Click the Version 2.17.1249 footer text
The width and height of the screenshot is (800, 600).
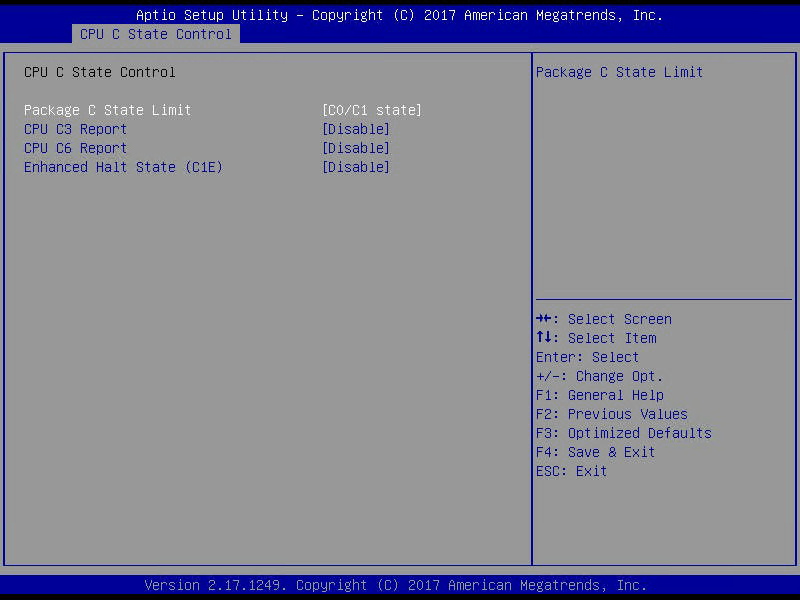coord(395,585)
